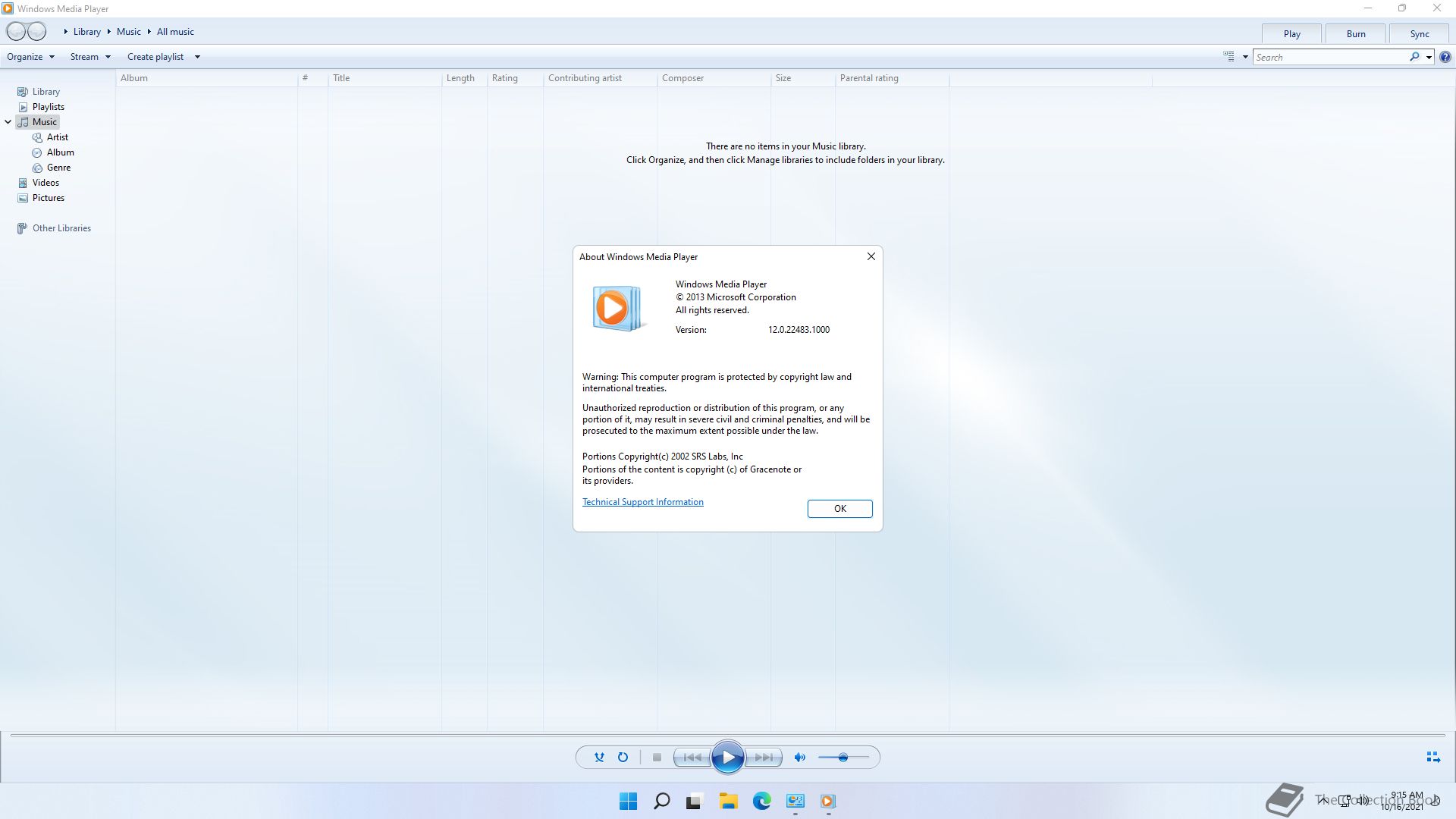Close the About Windows Media Player dialog
Image resolution: width=1456 pixels, height=819 pixels.
[871, 257]
